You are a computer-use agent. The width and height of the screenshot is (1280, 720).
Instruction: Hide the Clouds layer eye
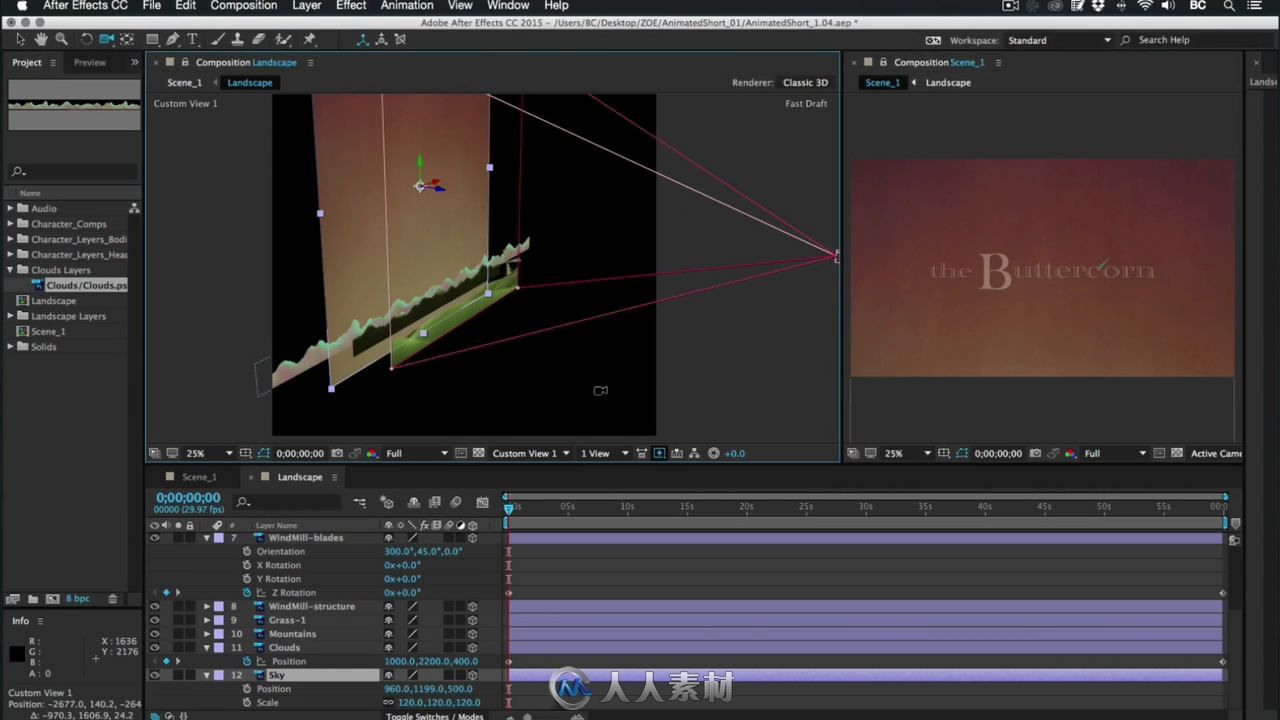click(154, 647)
